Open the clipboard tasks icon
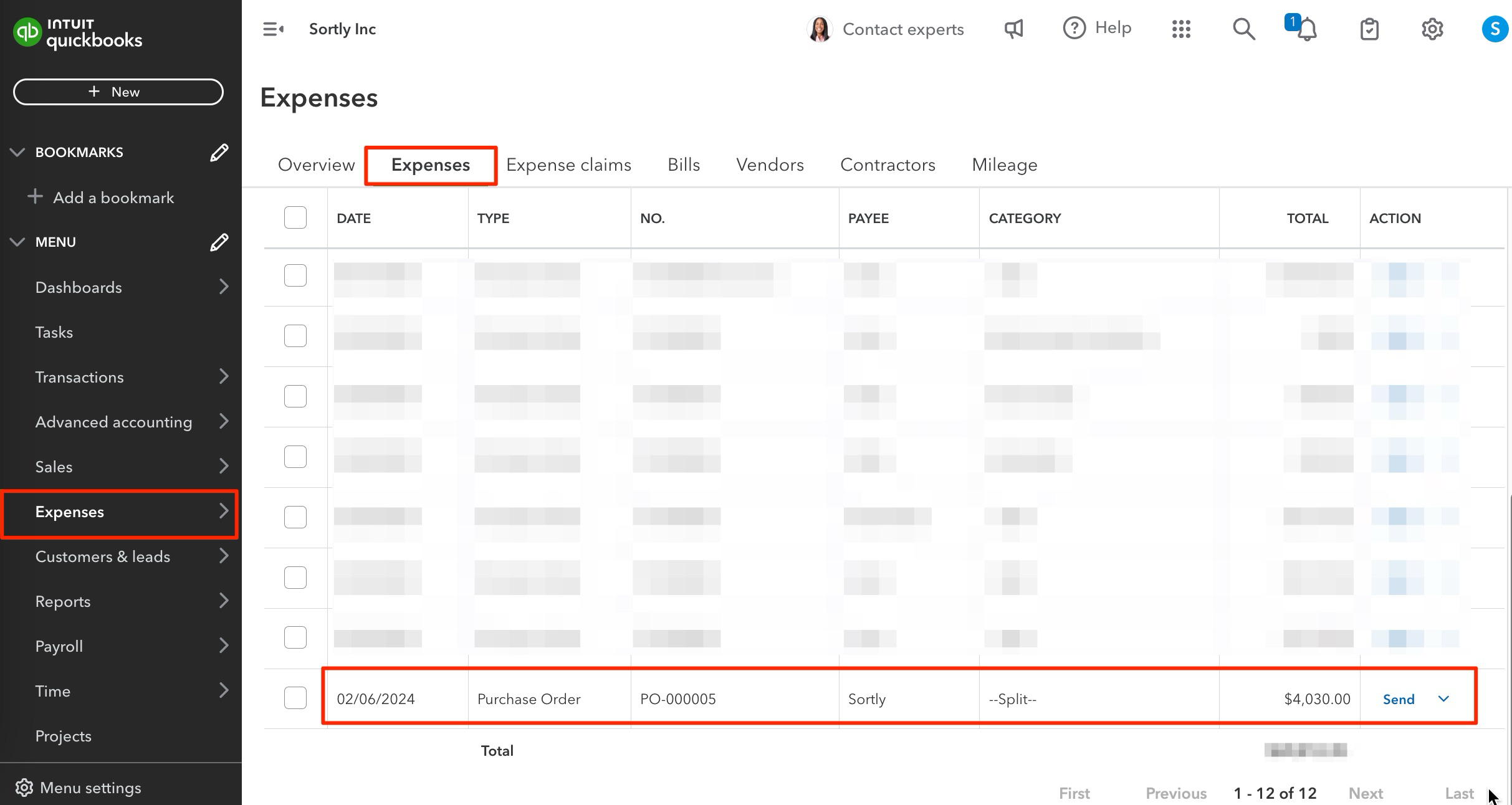The width and height of the screenshot is (1512, 805). tap(1369, 29)
